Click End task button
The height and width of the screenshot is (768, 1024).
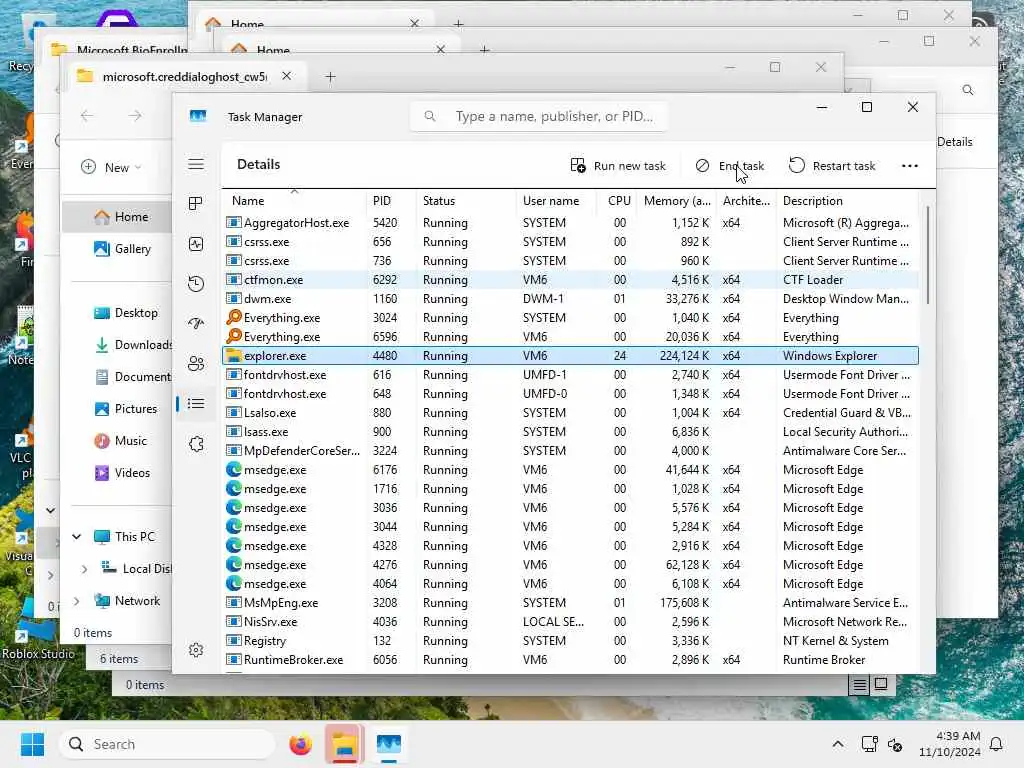(729, 166)
